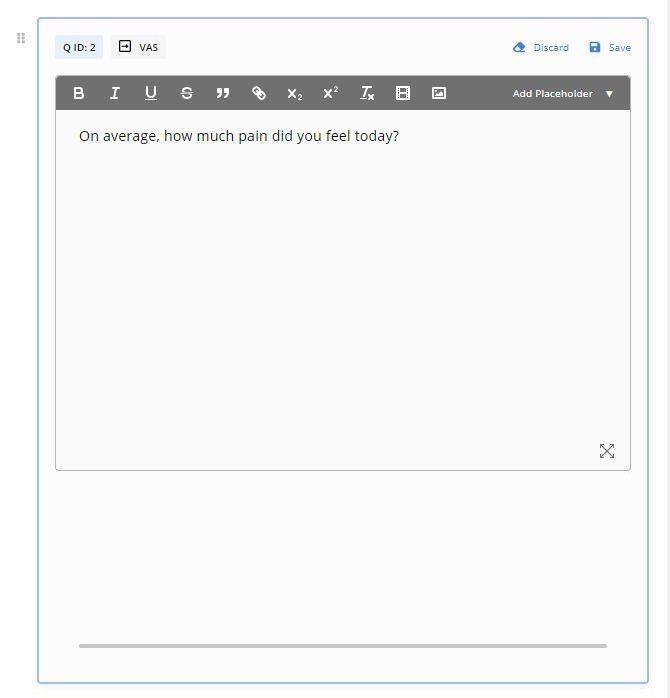Apply strikethrough formatting
670x698 pixels.
(x=187, y=93)
